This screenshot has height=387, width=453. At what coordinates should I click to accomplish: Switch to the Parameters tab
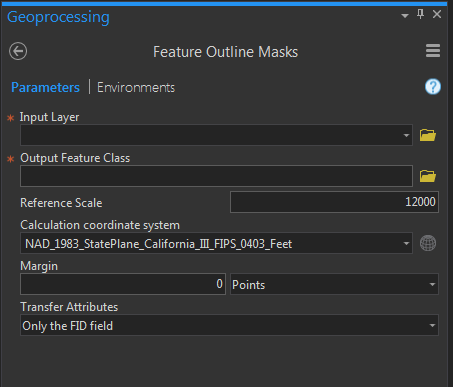point(45,87)
